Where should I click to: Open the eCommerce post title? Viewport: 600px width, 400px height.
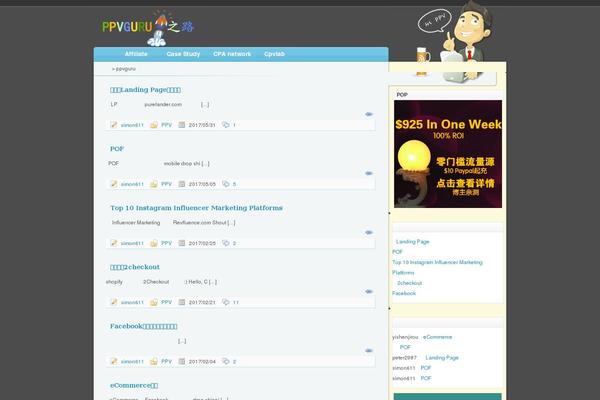134,385
